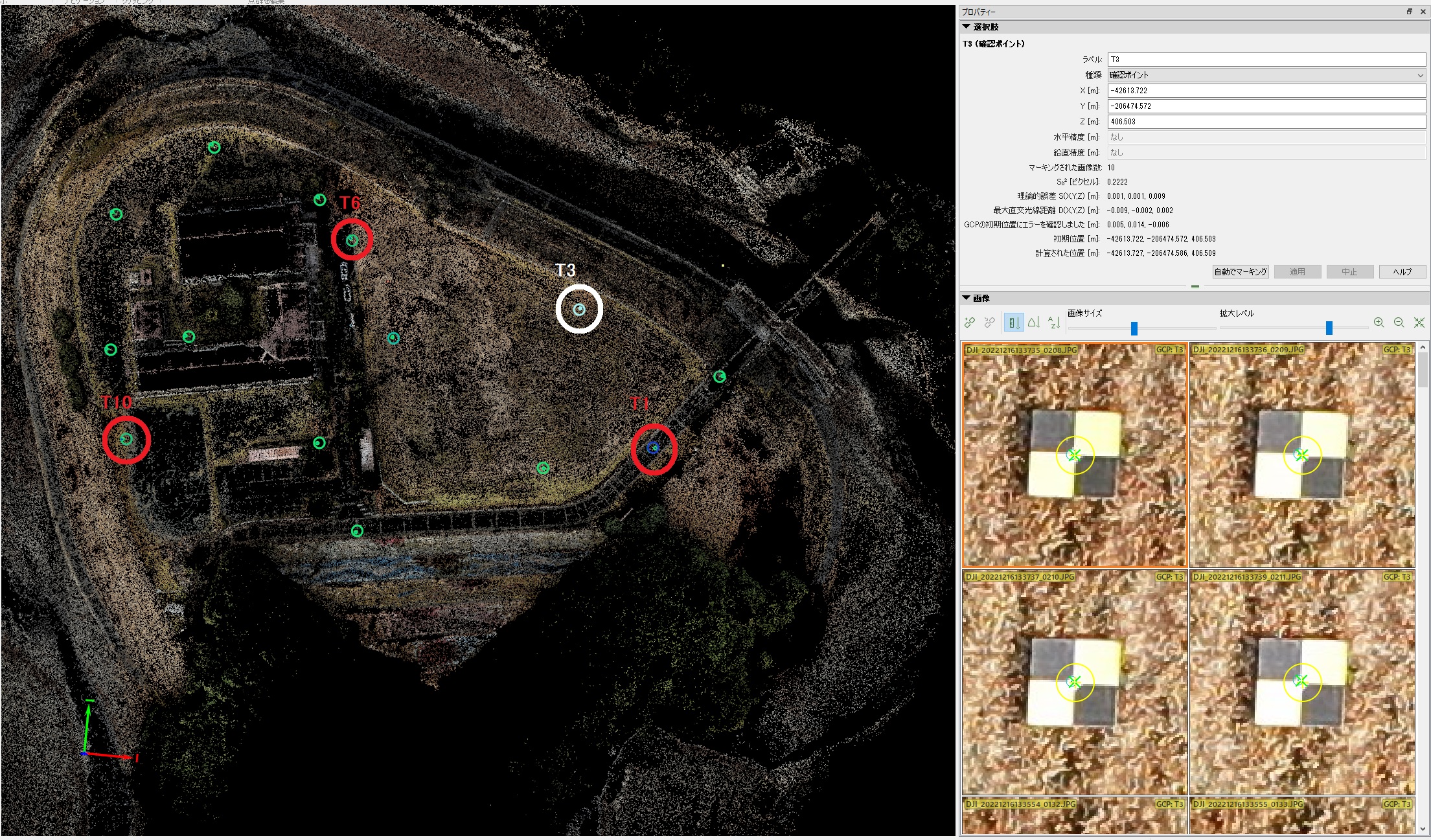Click the 中止 button

pos(1349,272)
